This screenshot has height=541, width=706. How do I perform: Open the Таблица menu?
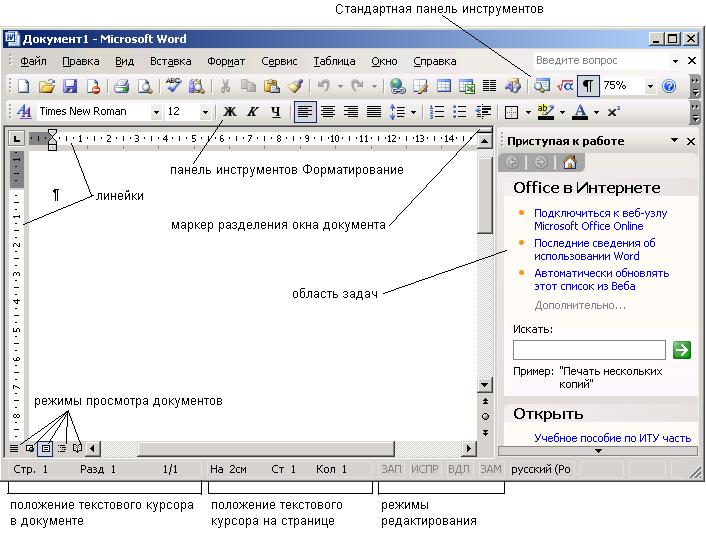[334, 61]
